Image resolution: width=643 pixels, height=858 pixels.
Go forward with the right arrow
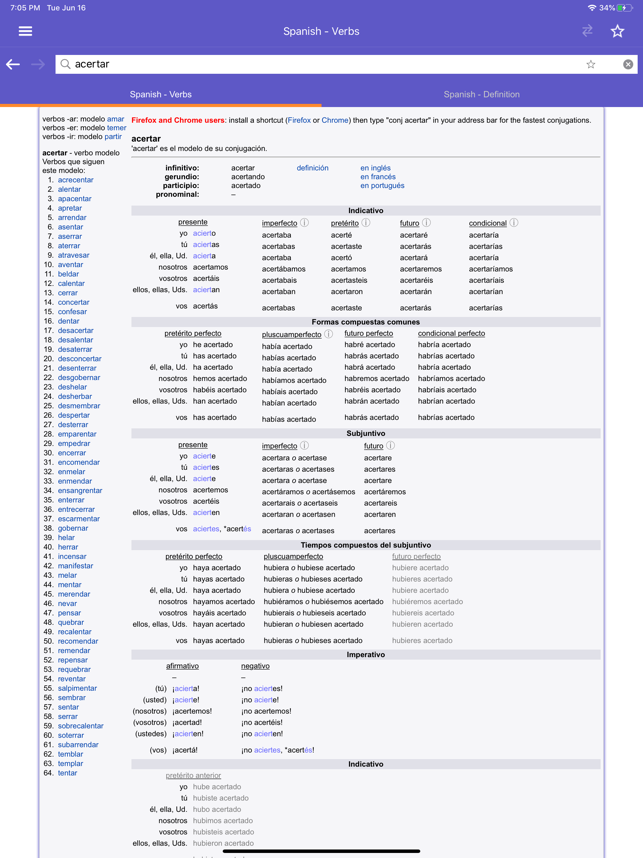pyautogui.click(x=38, y=64)
